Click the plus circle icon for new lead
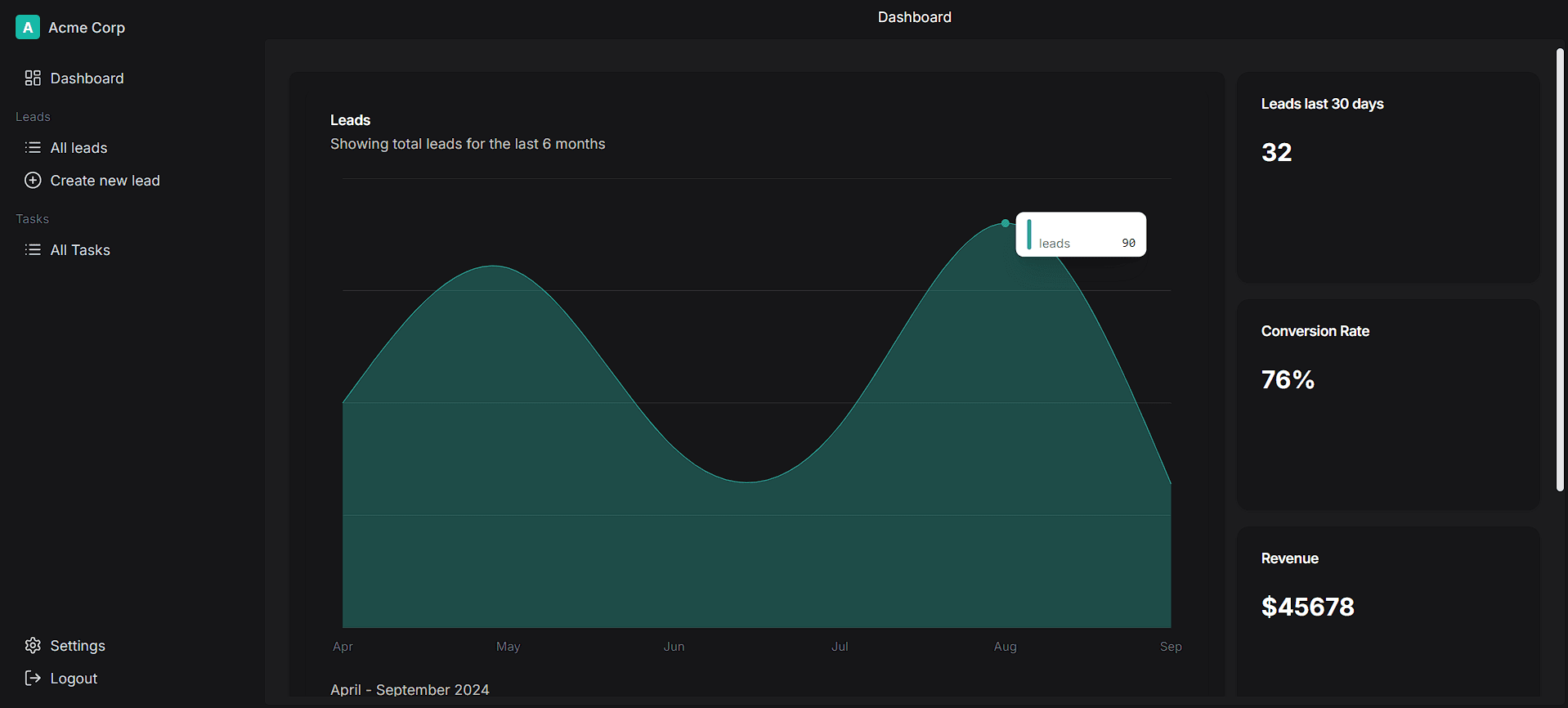The height and width of the screenshot is (708, 1568). point(33,181)
